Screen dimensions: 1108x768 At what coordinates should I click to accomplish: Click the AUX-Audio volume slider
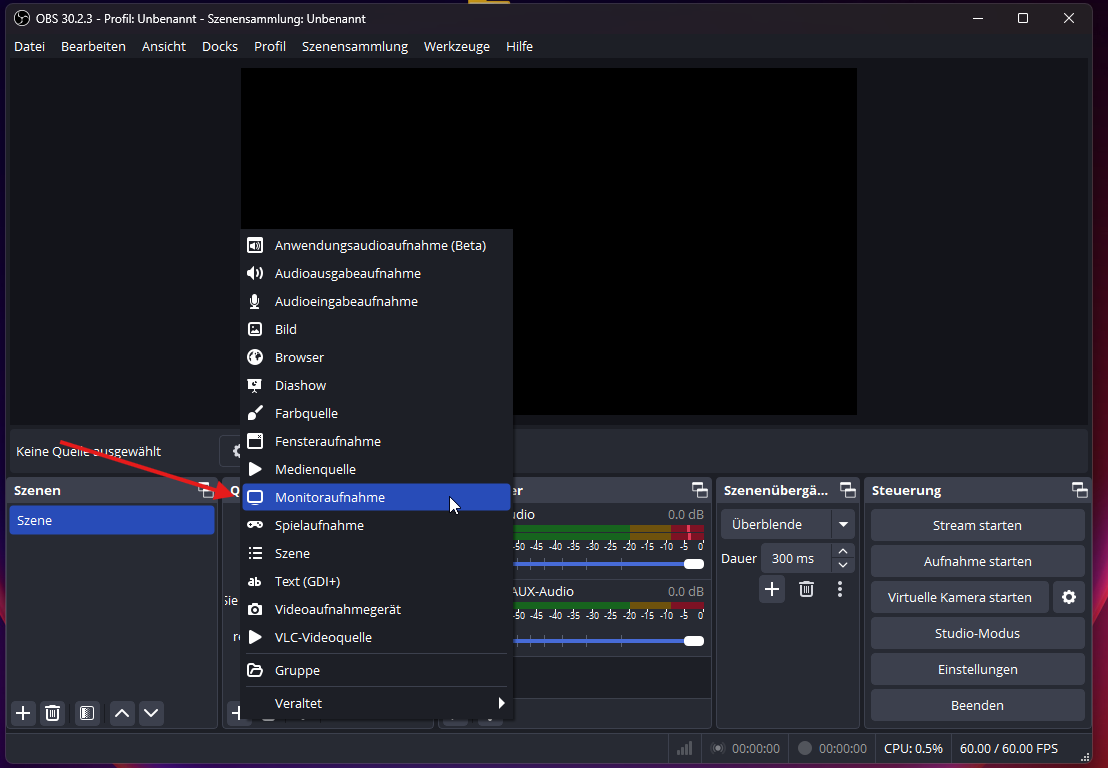point(608,641)
